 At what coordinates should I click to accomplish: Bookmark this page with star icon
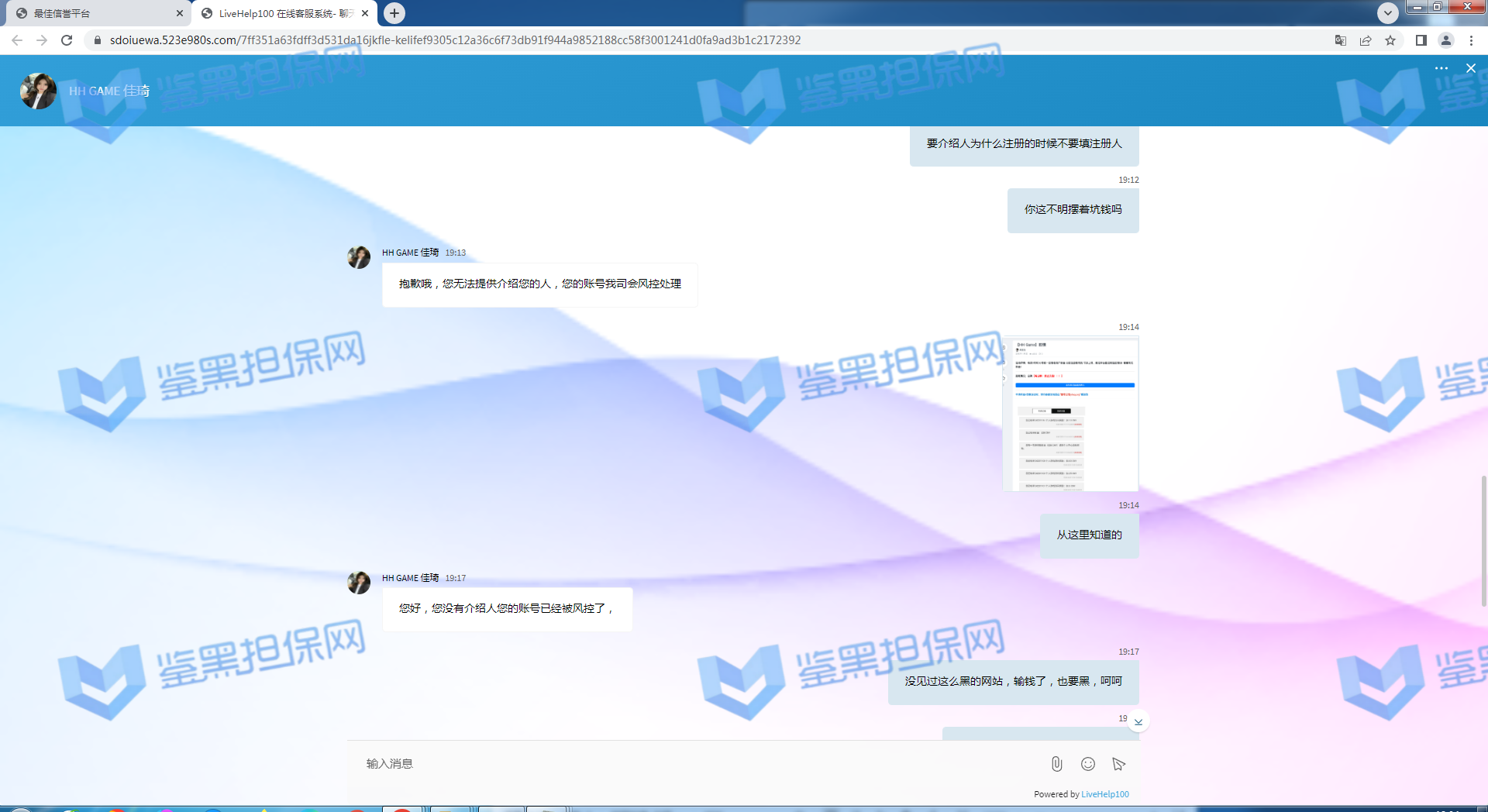click(x=1390, y=40)
